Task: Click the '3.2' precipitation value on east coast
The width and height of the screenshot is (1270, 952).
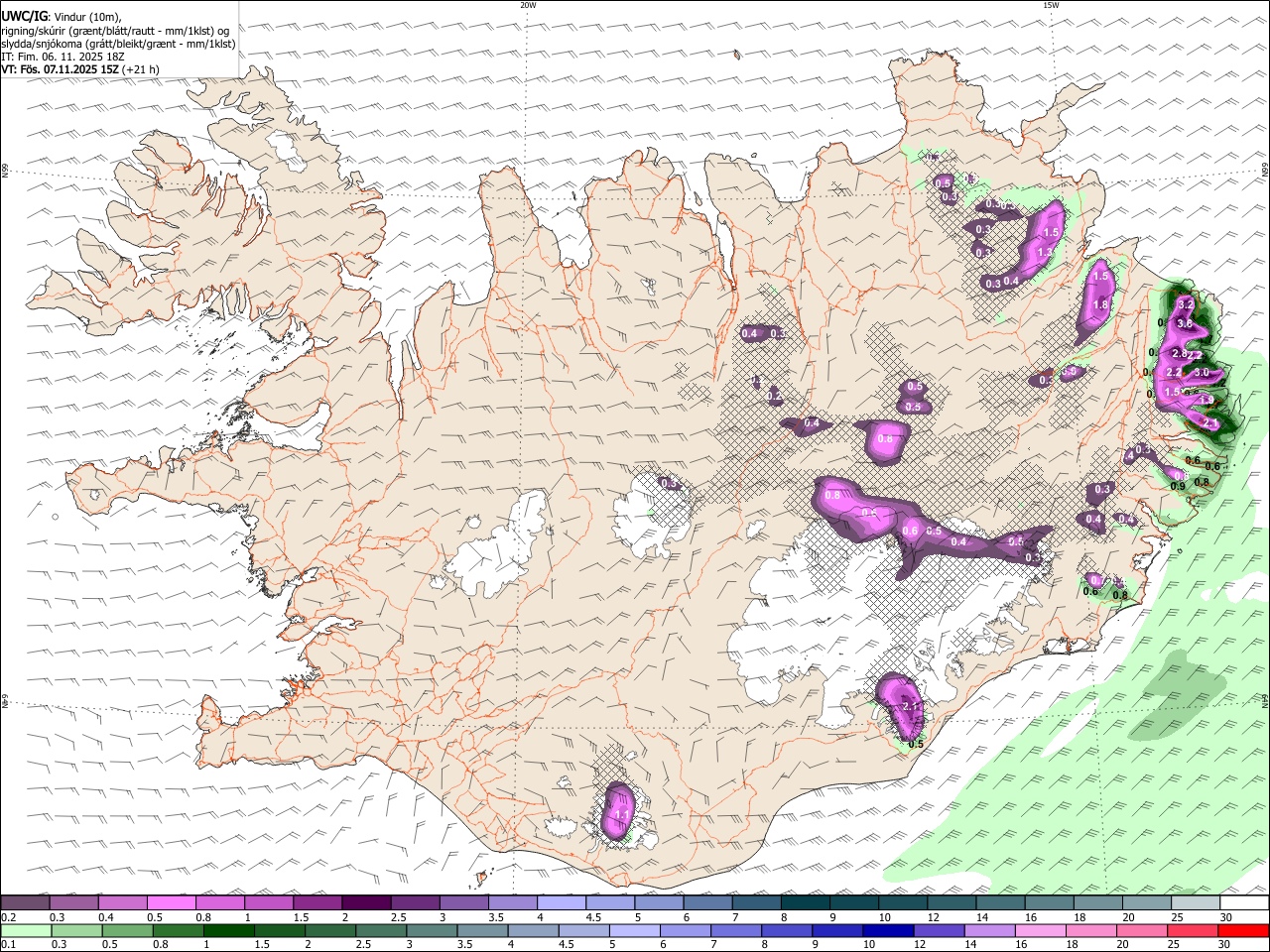Action: (1185, 304)
